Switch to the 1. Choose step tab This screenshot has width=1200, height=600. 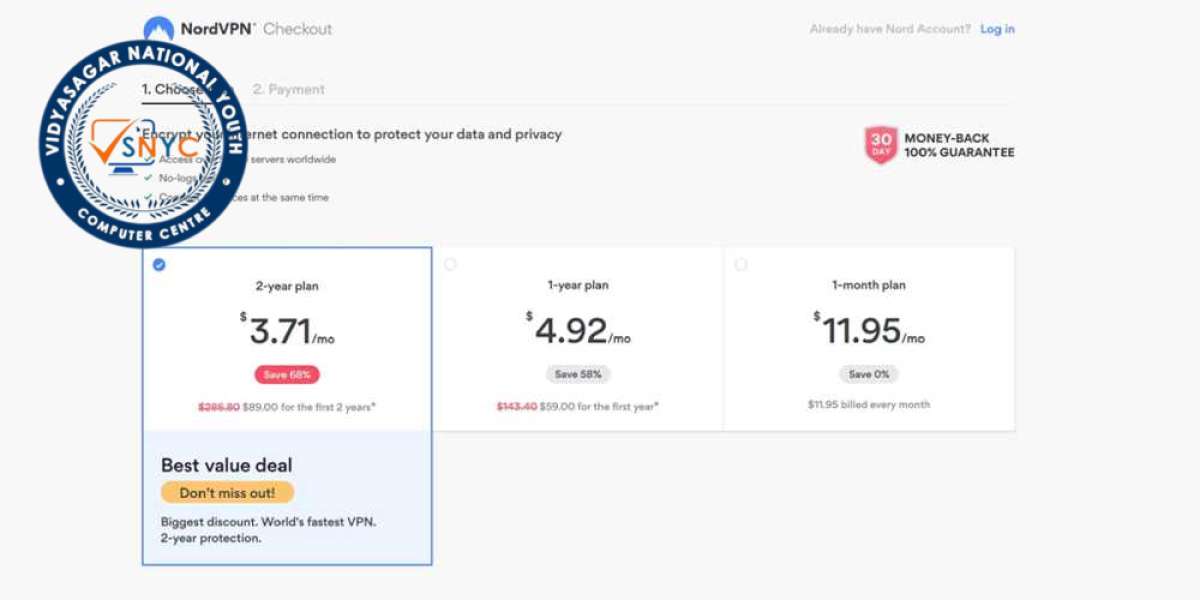[x=172, y=89]
